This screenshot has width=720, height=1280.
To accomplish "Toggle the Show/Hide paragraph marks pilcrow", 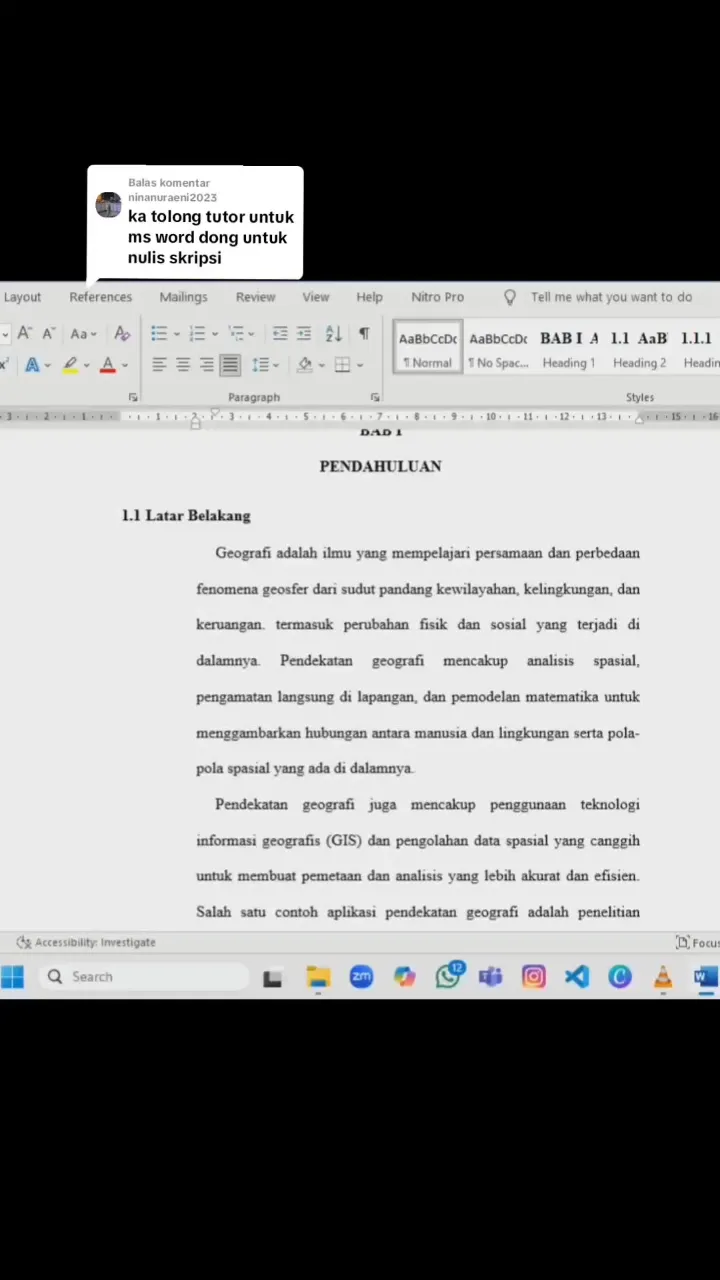I will point(364,334).
